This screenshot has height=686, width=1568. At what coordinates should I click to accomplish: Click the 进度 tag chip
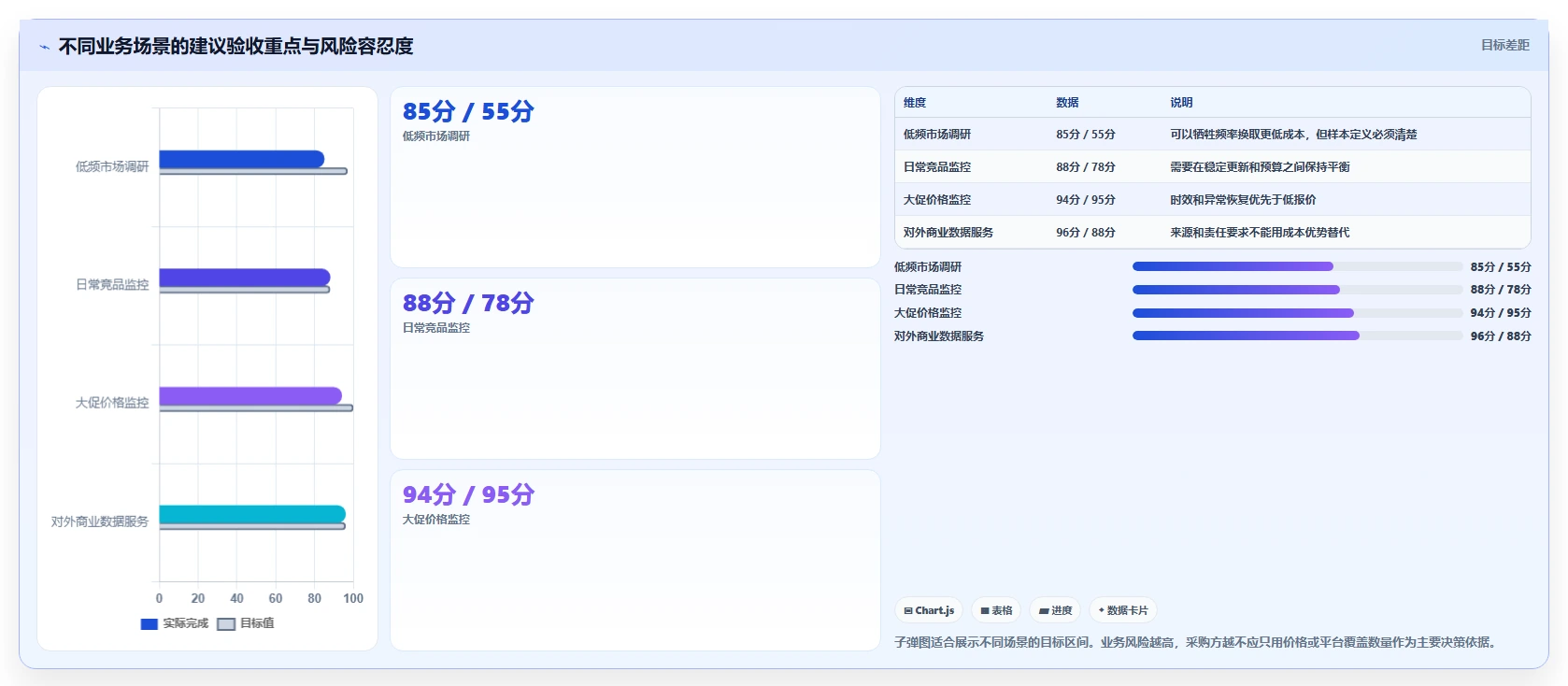tap(1055, 610)
